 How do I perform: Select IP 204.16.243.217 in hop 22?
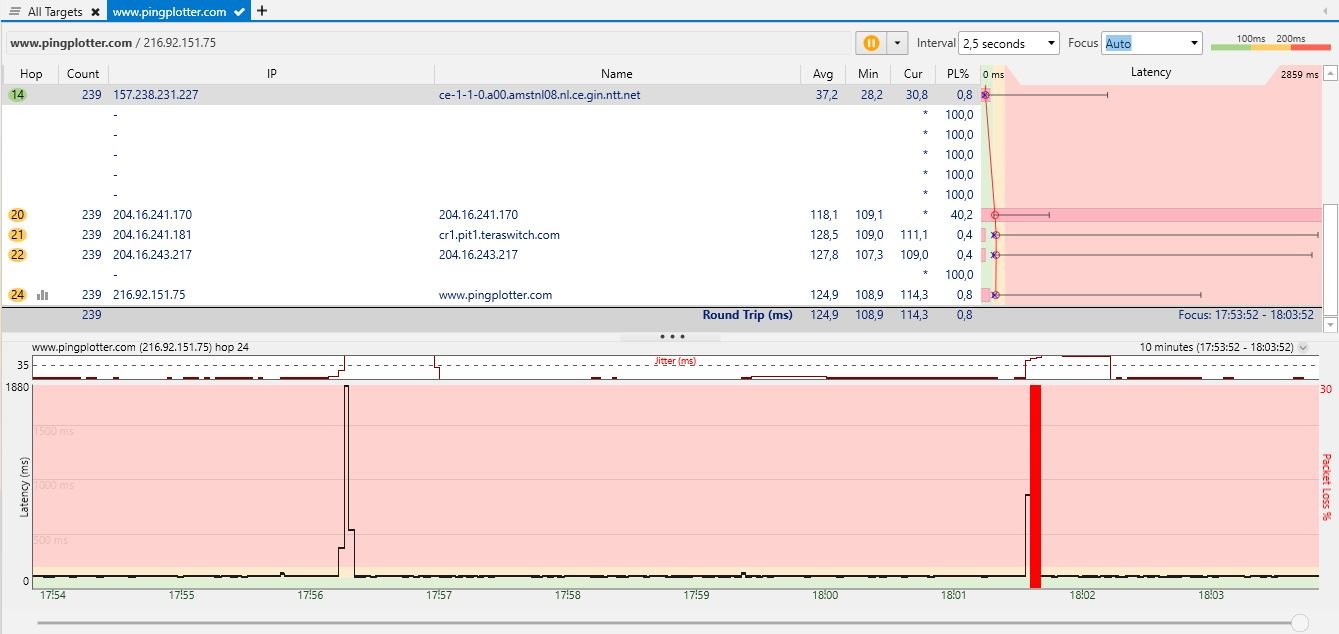point(152,255)
